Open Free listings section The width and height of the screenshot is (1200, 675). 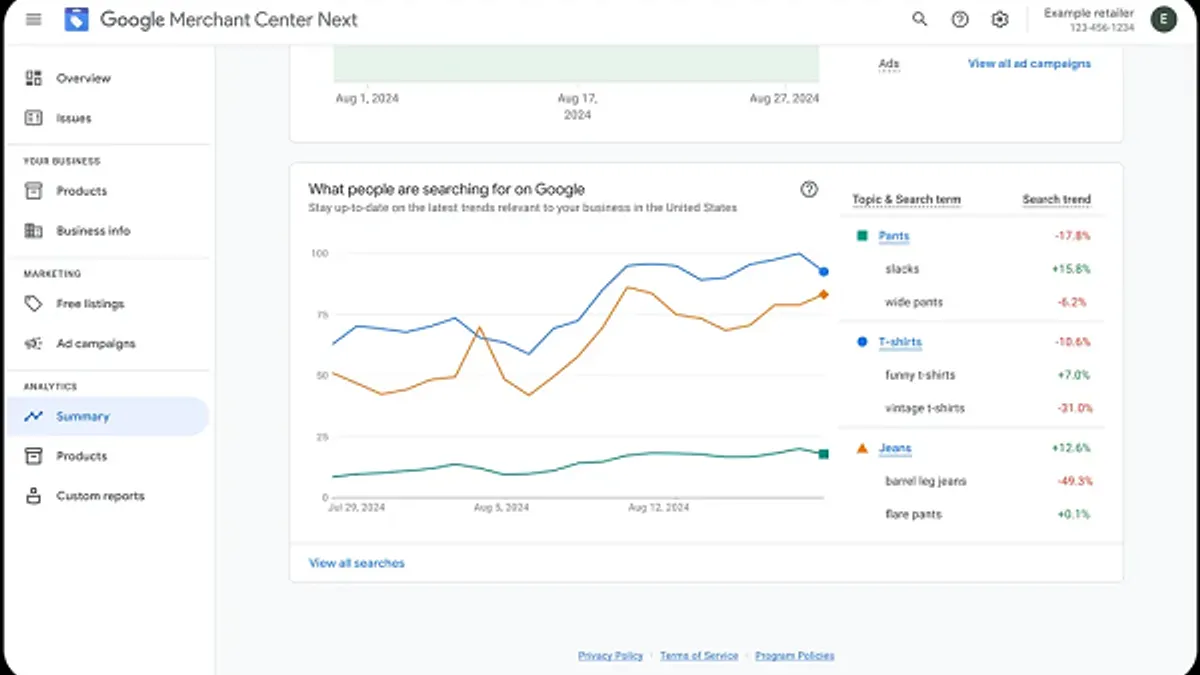coord(90,304)
